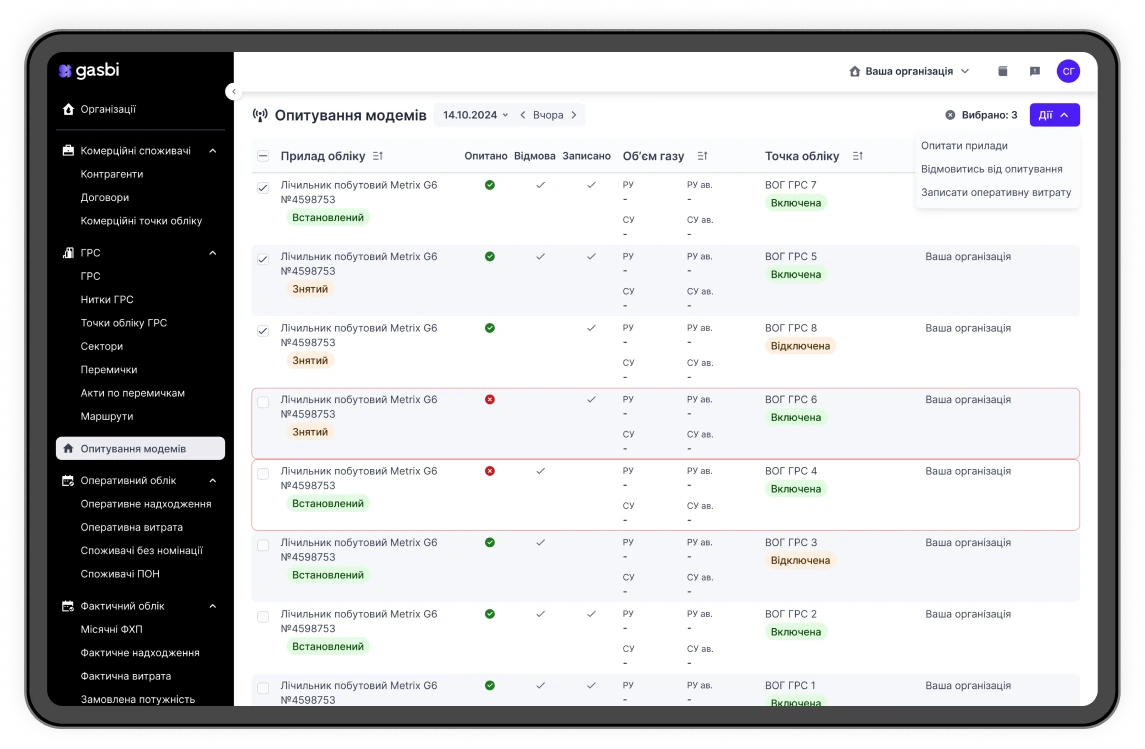Toggle the header select-all checkbox

coord(263,156)
